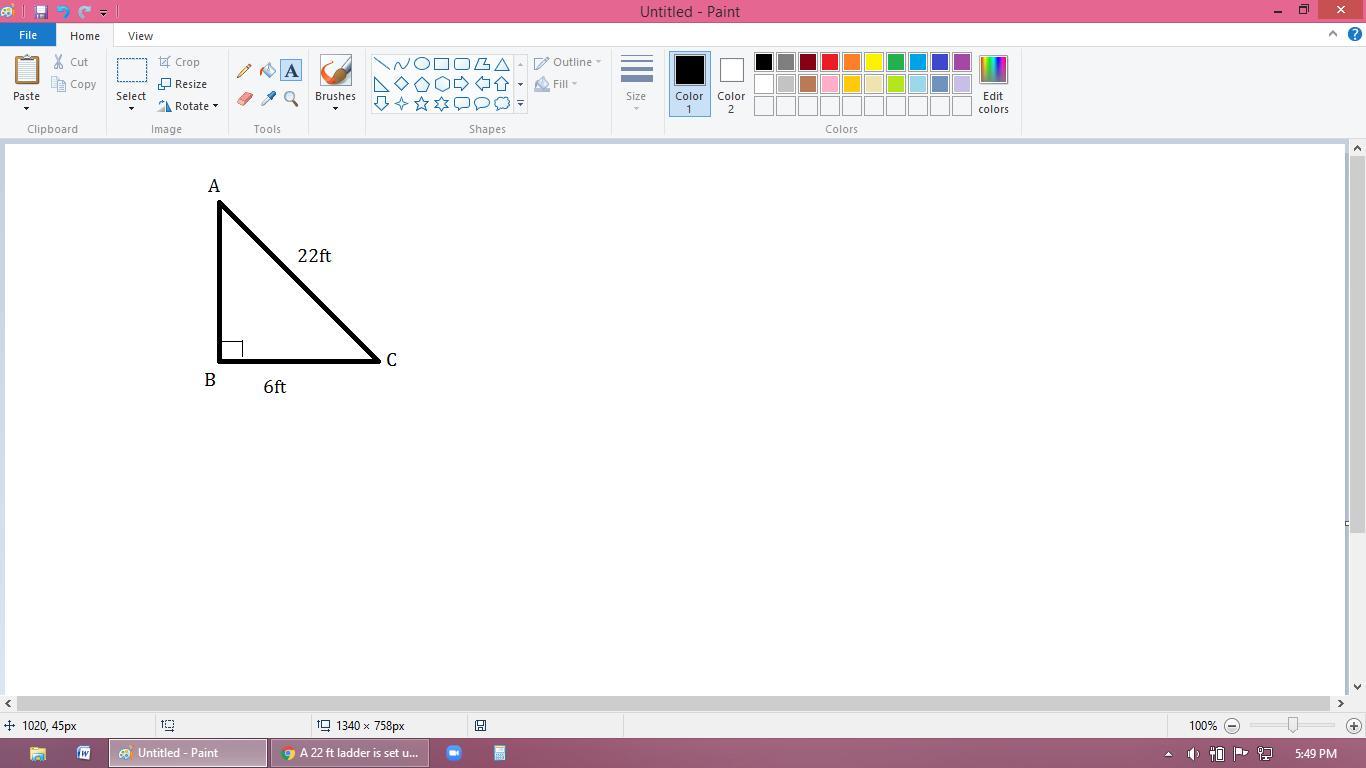Select the Color picker eyedropper tool
This screenshot has height=768, width=1366.
[x=268, y=99]
